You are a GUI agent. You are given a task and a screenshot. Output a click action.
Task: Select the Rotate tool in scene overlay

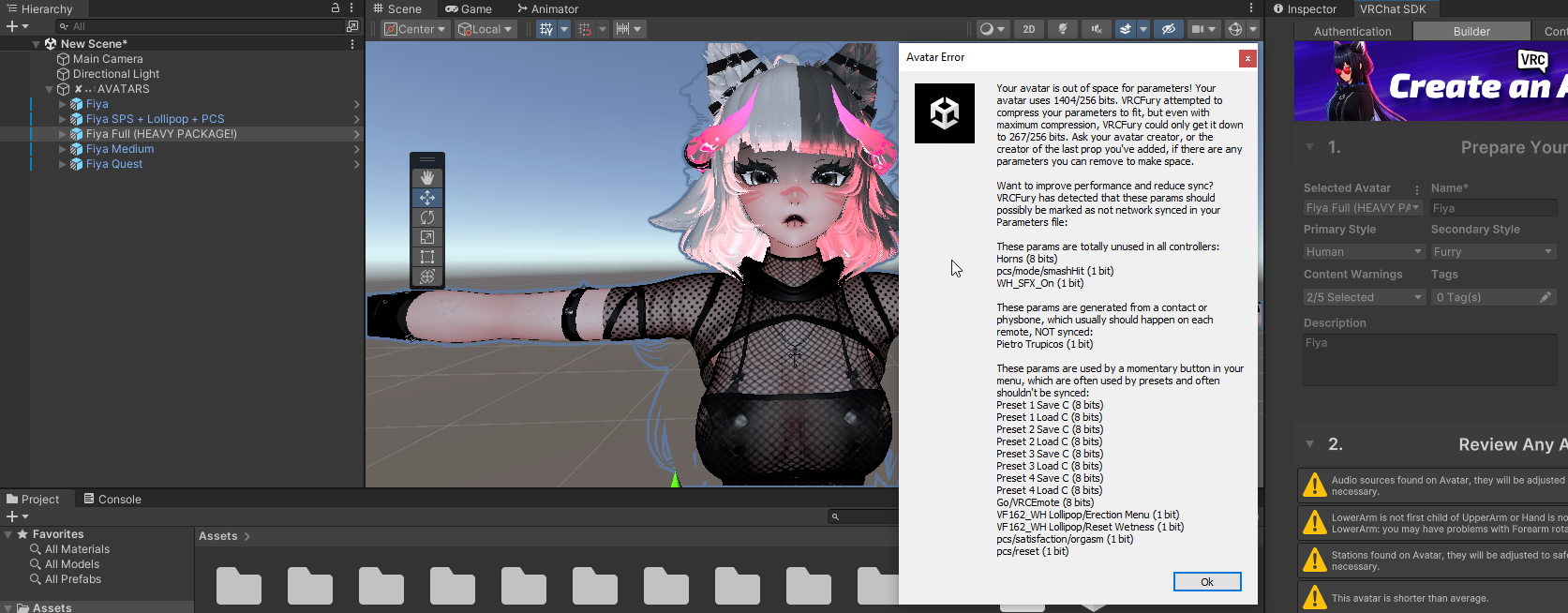[x=427, y=217]
